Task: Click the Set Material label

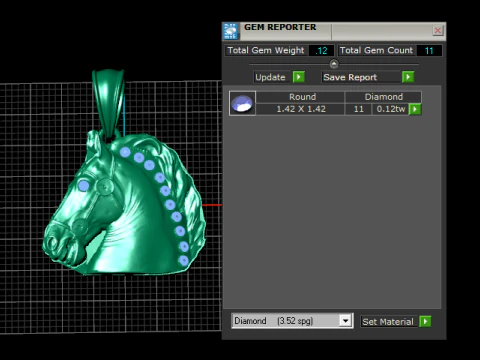Action: 388,322
